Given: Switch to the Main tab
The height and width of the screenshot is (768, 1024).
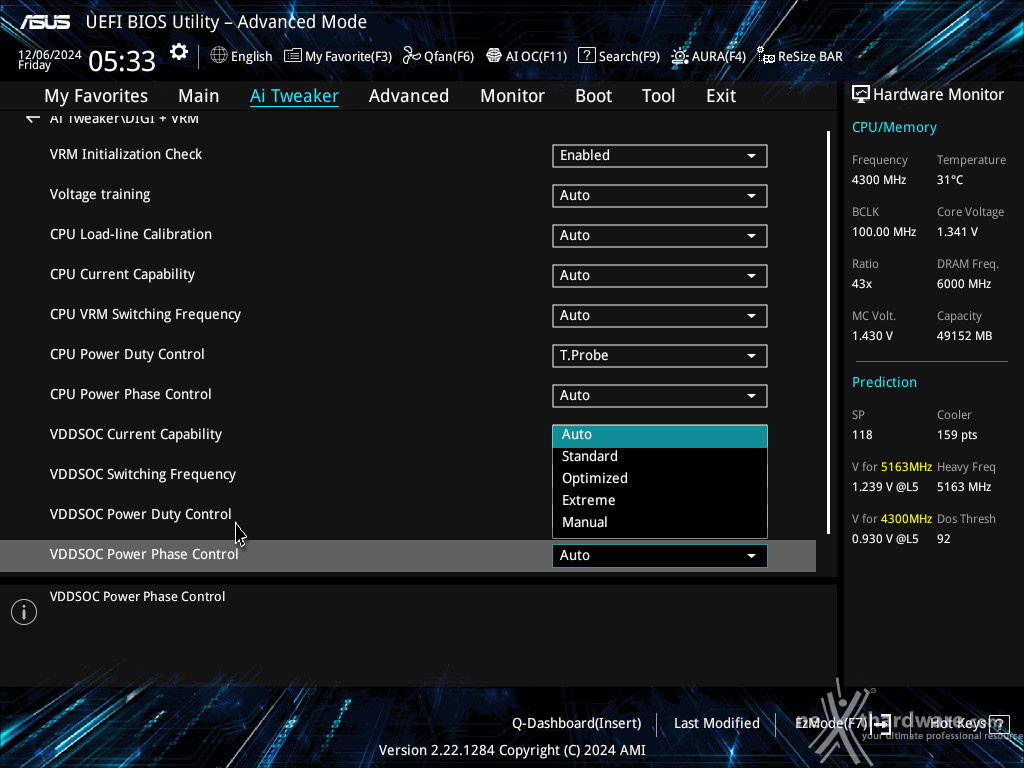Looking at the screenshot, I should click(199, 96).
